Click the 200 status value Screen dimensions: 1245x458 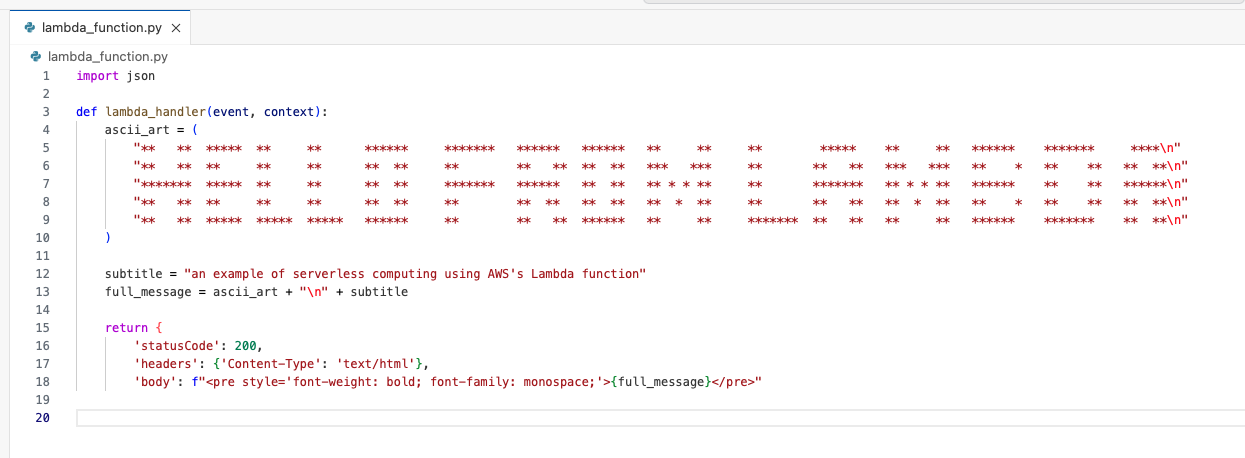[x=246, y=346]
